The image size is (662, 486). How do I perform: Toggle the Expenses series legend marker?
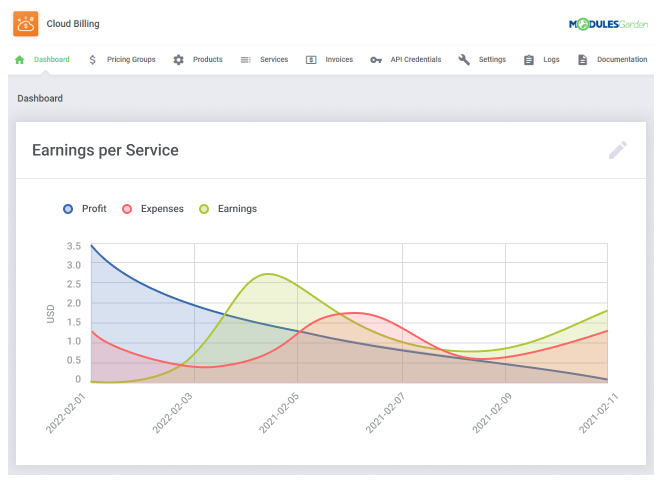[x=127, y=209]
